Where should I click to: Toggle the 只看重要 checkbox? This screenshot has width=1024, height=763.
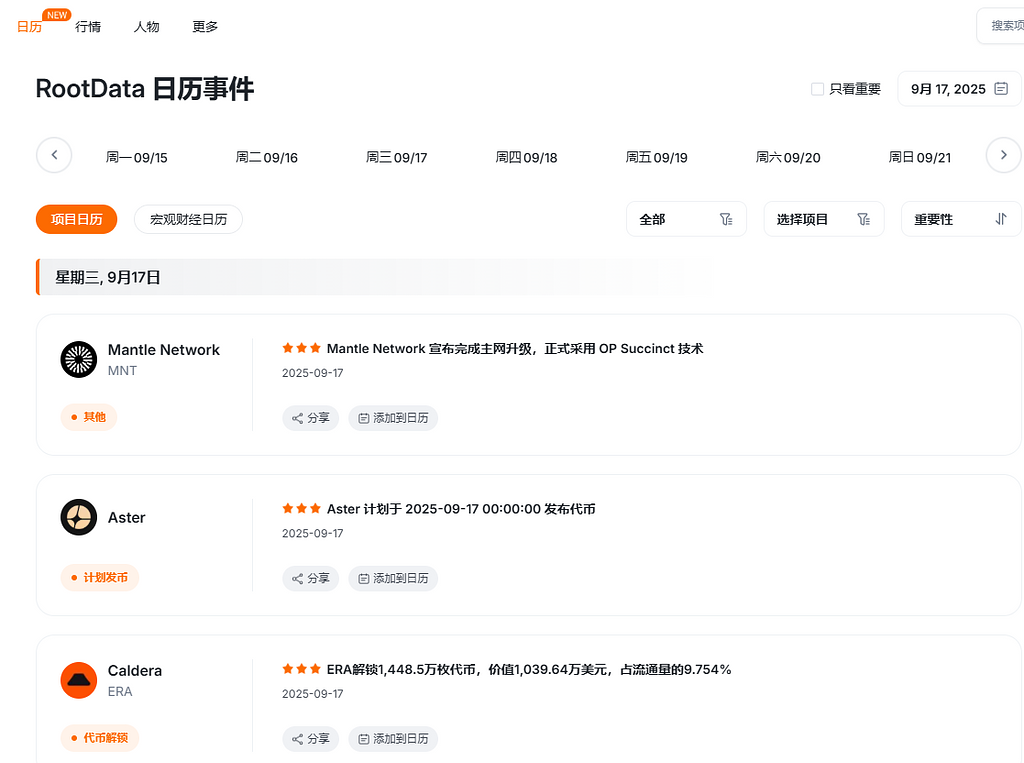coord(817,89)
